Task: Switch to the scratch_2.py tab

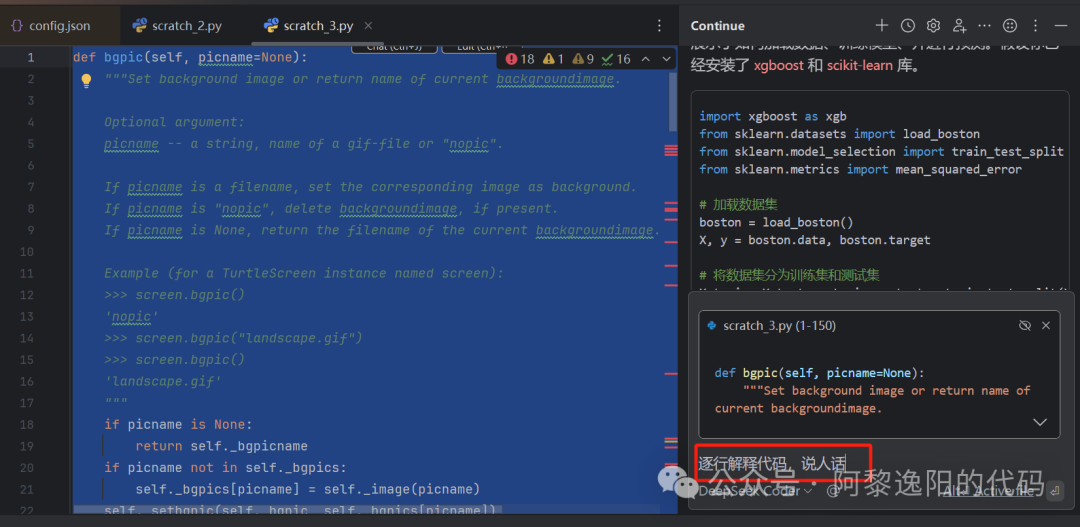Action: point(180,26)
